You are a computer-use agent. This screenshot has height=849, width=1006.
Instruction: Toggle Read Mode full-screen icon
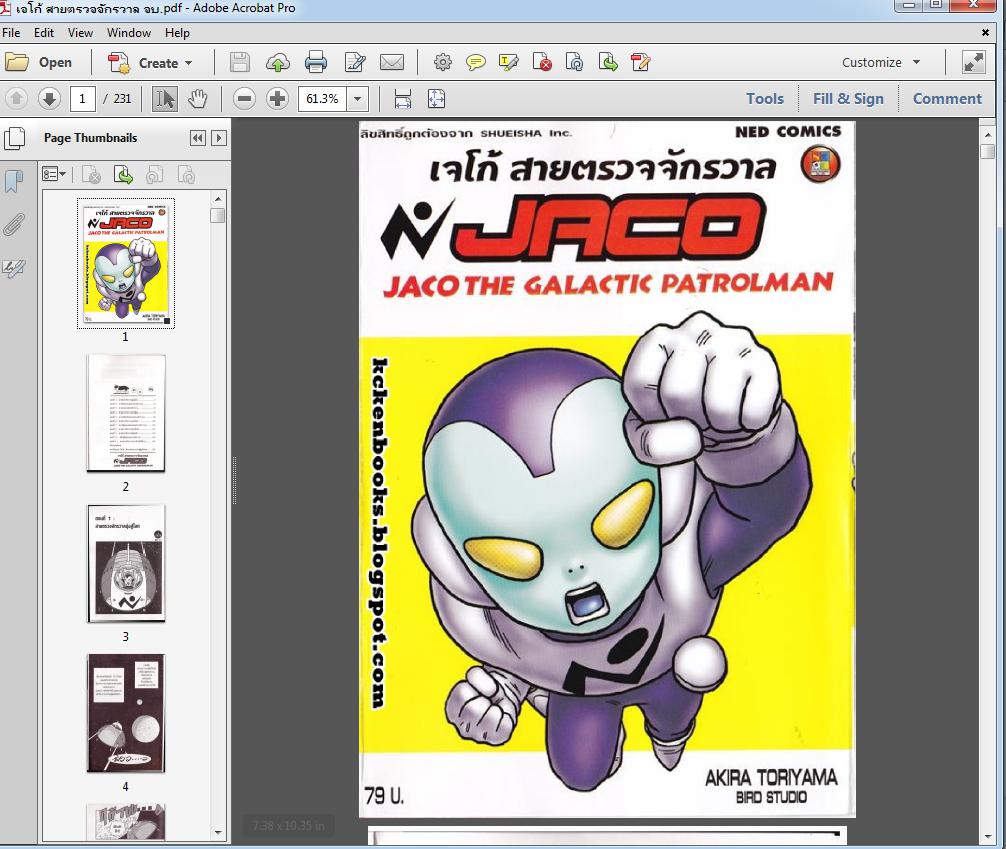(x=974, y=62)
